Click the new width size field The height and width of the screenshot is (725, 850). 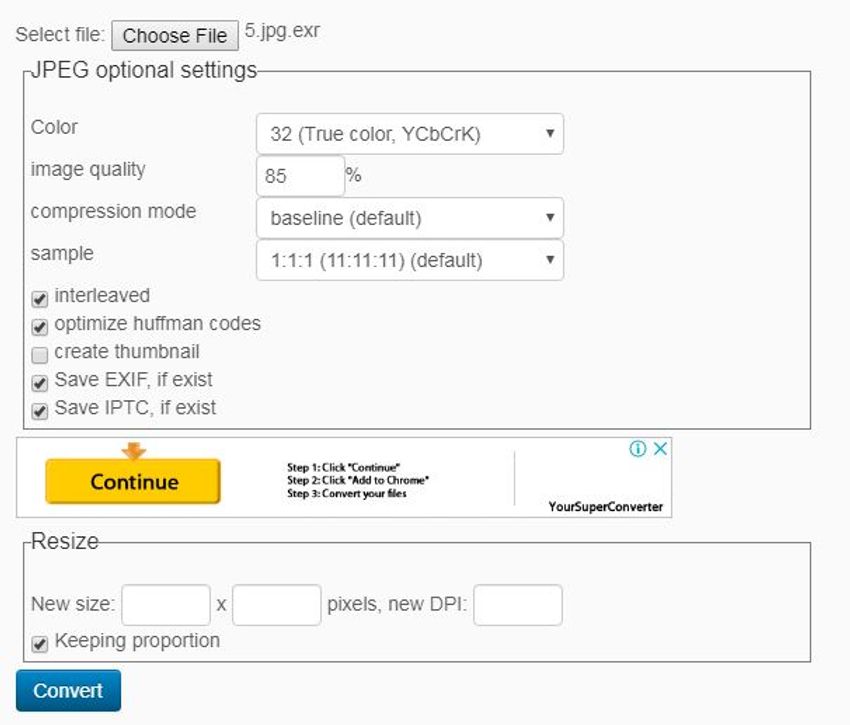click(x=166, y=605)
